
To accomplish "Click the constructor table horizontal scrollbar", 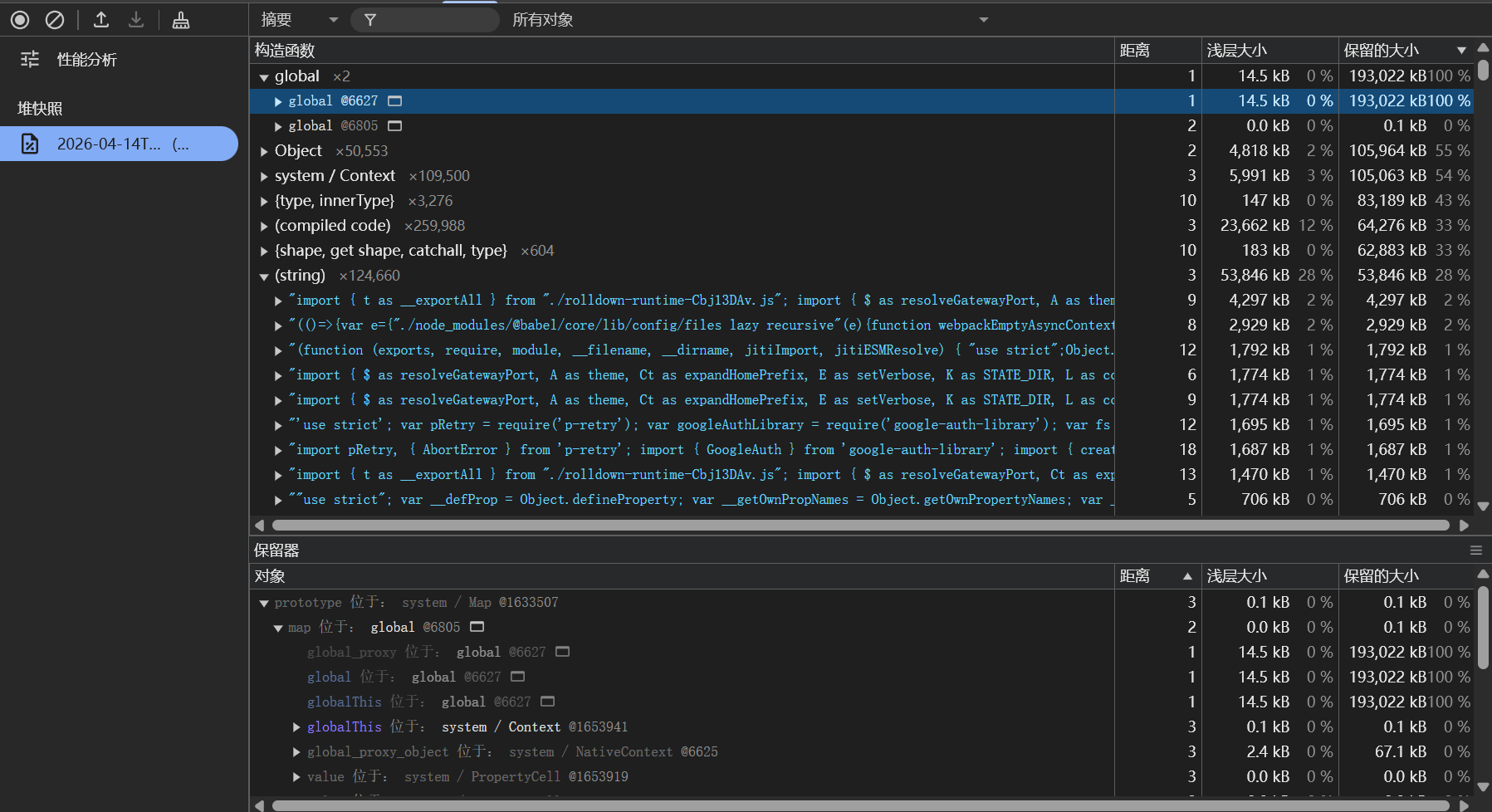I will click(859, 525).
